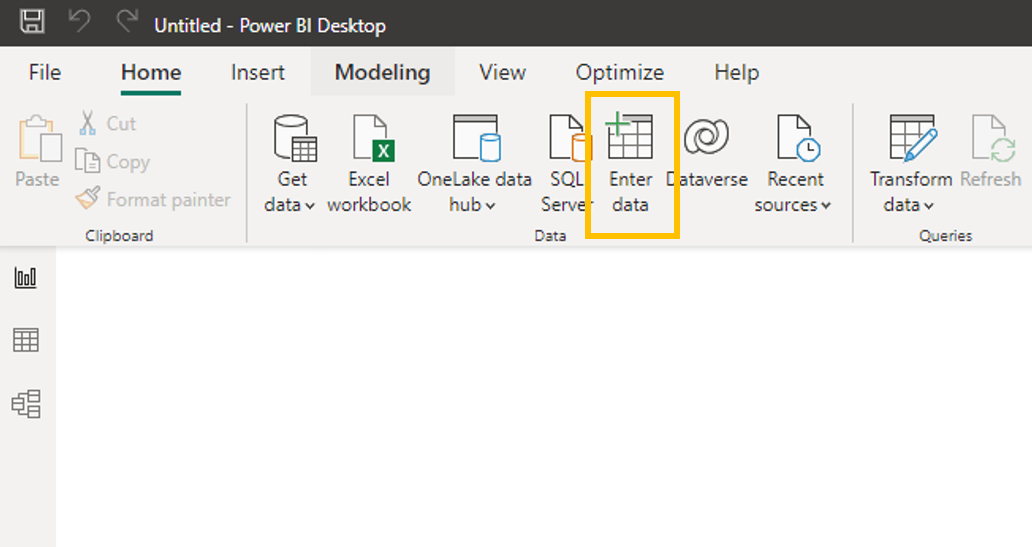Open the Get data dropdown
Image resolution: width=1032 pixels, height=547 pixels.
290,205
